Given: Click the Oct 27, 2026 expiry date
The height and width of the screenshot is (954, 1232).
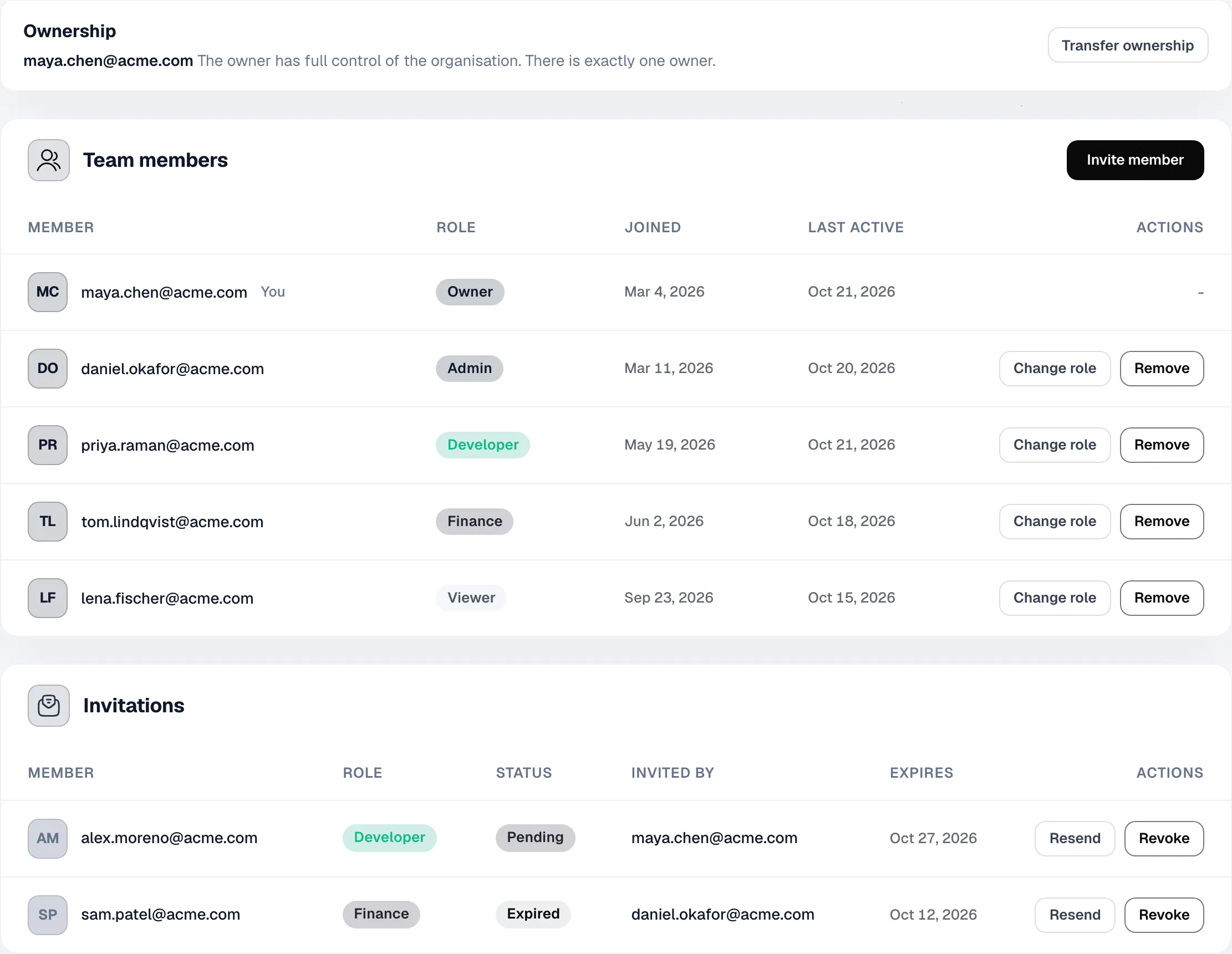Looking at the screenshot, I should (933, 838).
